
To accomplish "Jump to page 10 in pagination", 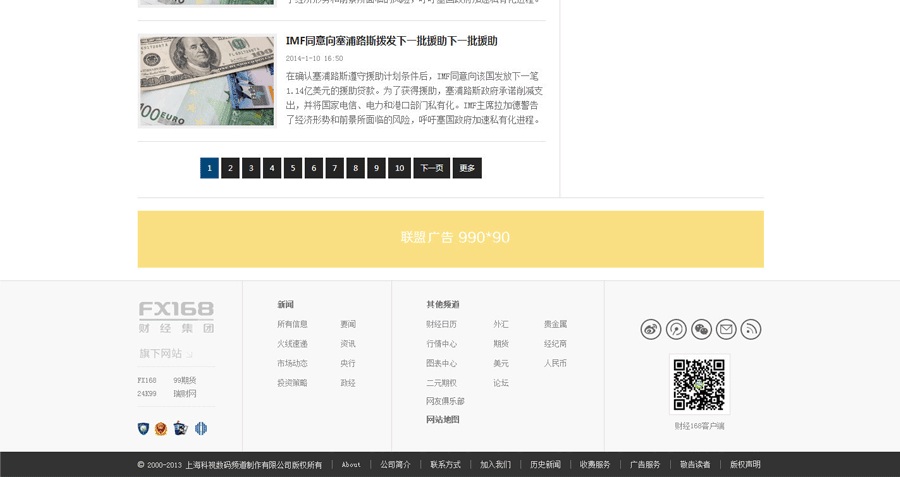I will (x=399, y=168).
